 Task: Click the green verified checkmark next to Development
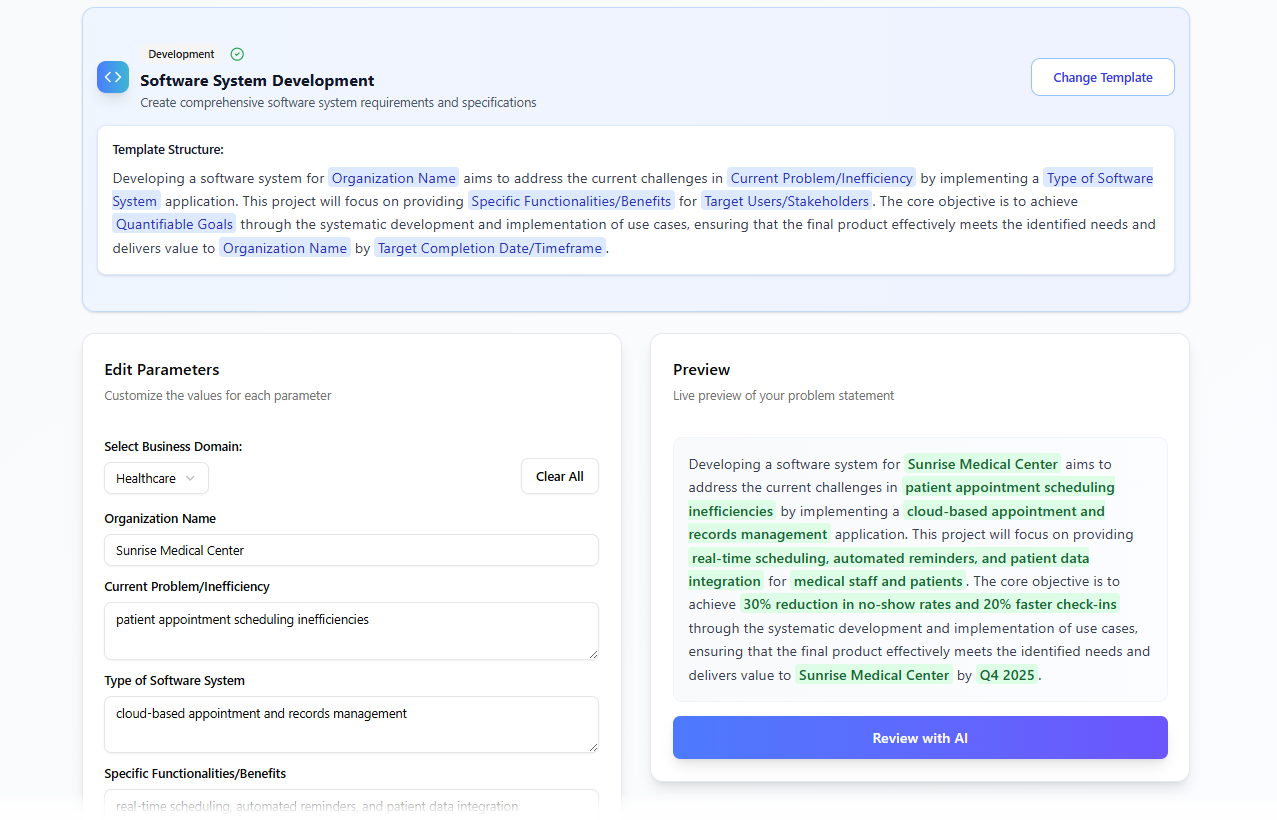pos(237,54)
